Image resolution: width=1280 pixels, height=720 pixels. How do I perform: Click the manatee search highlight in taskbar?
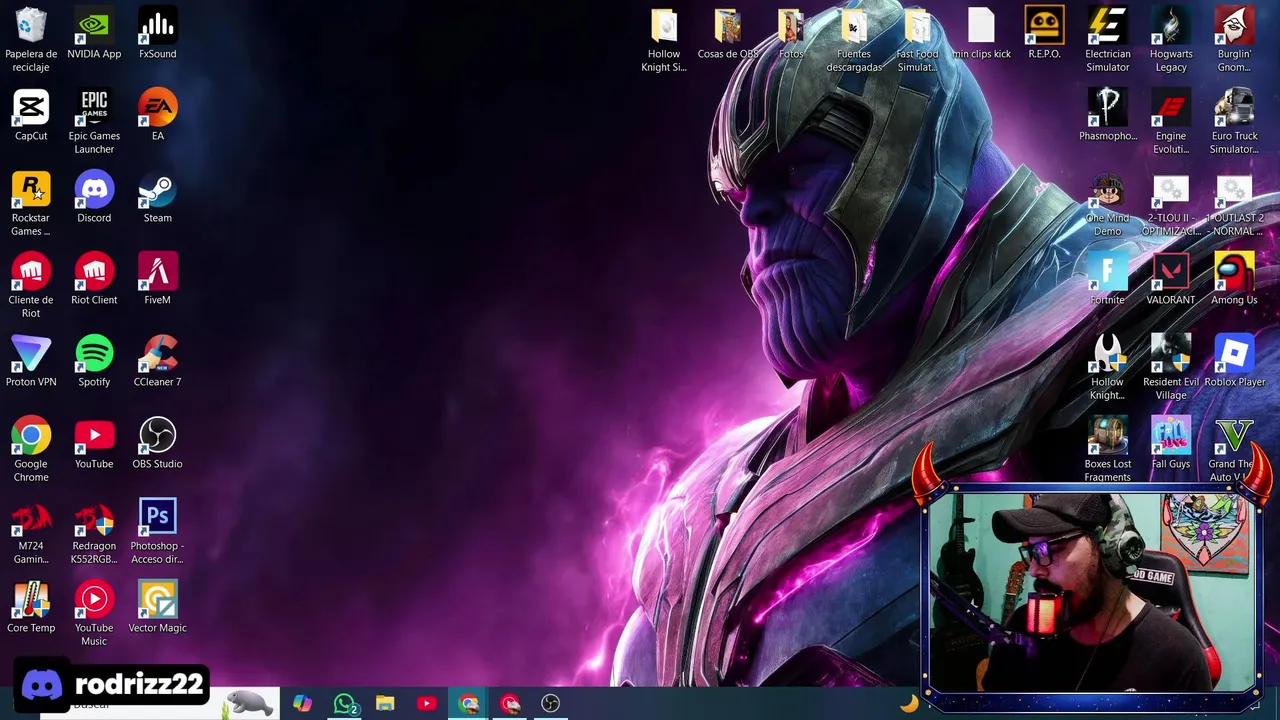(249, 703)
